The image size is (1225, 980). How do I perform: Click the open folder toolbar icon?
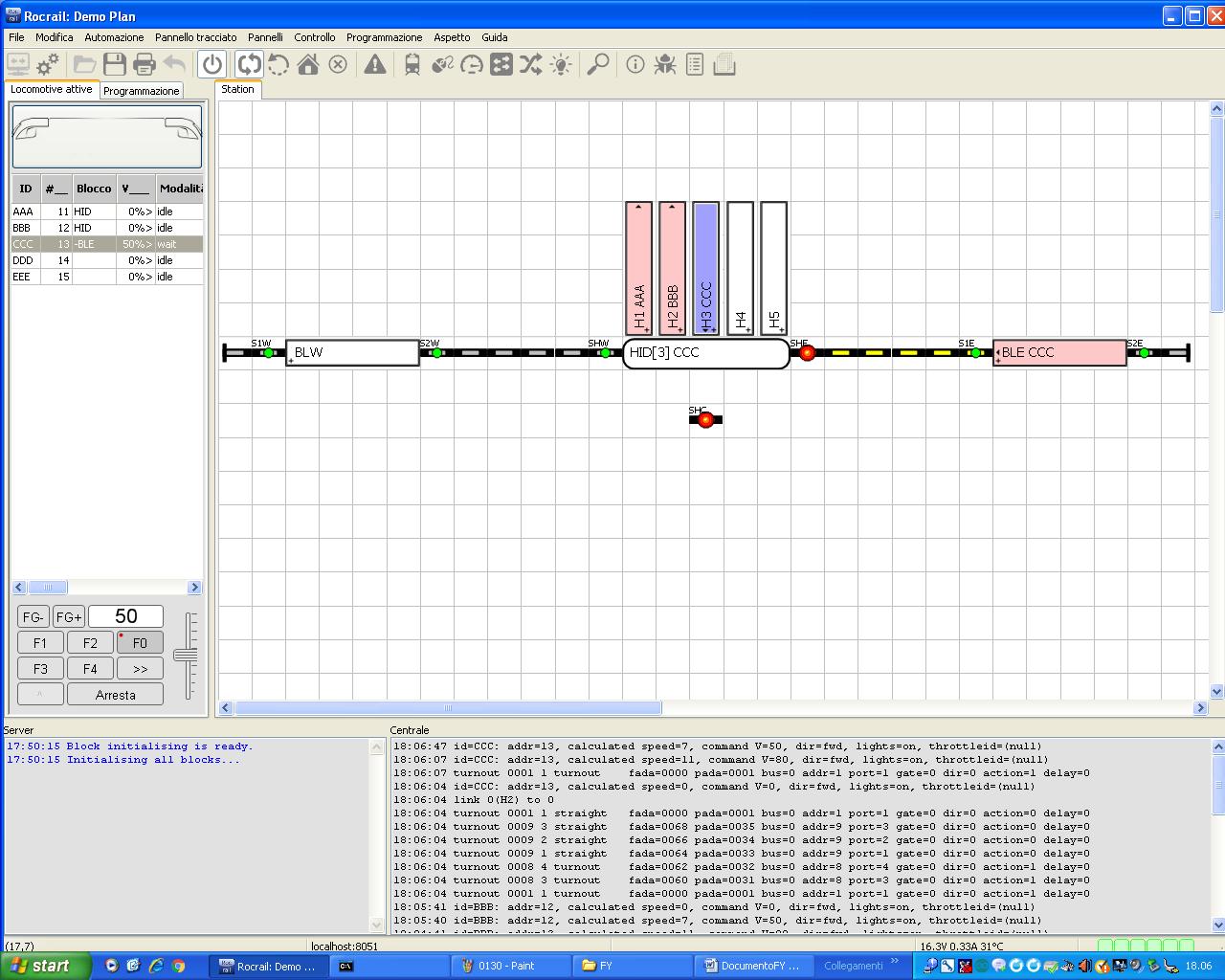(85, 64)
